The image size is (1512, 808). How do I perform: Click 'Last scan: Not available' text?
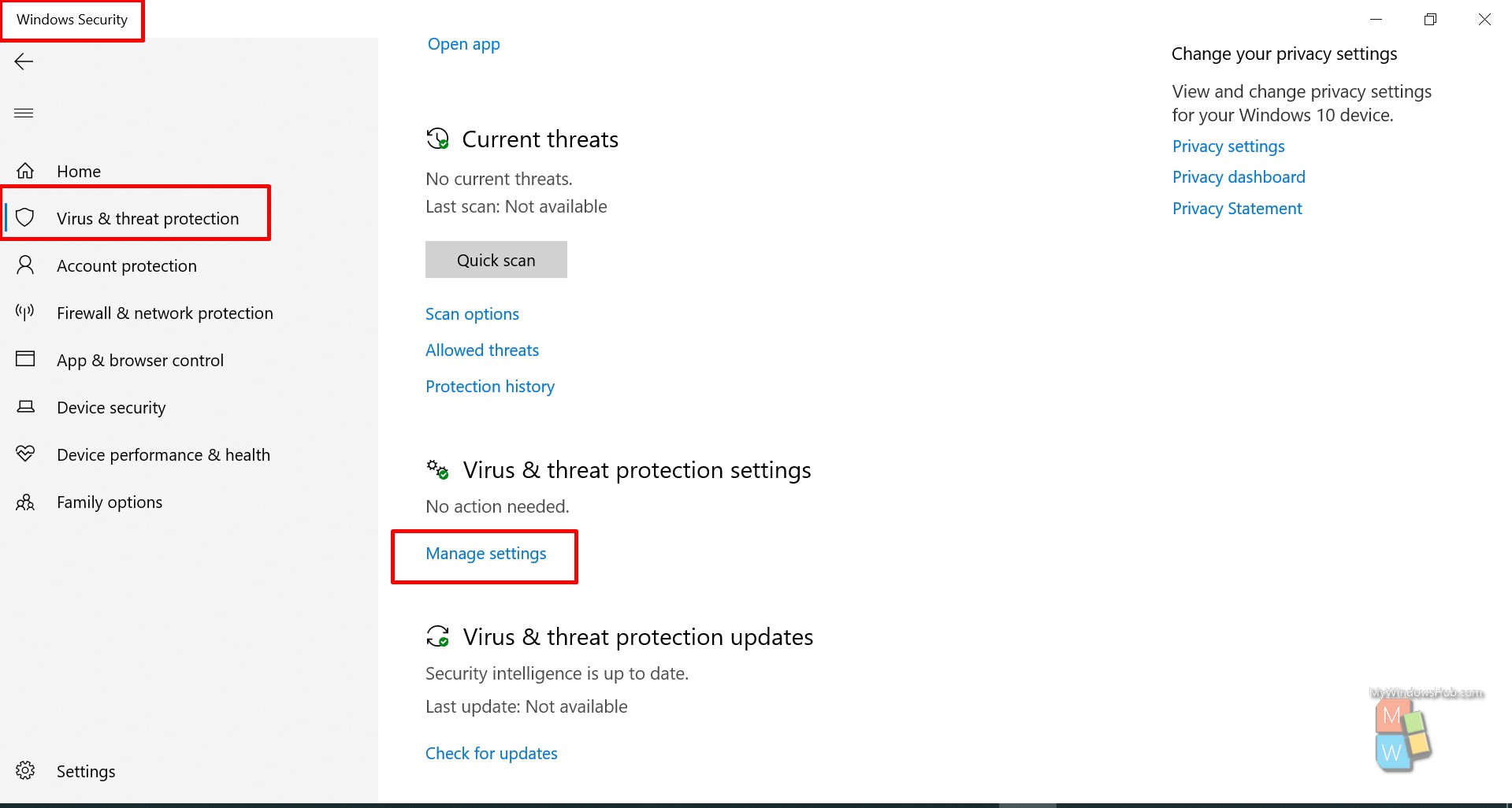coord(516,206)
